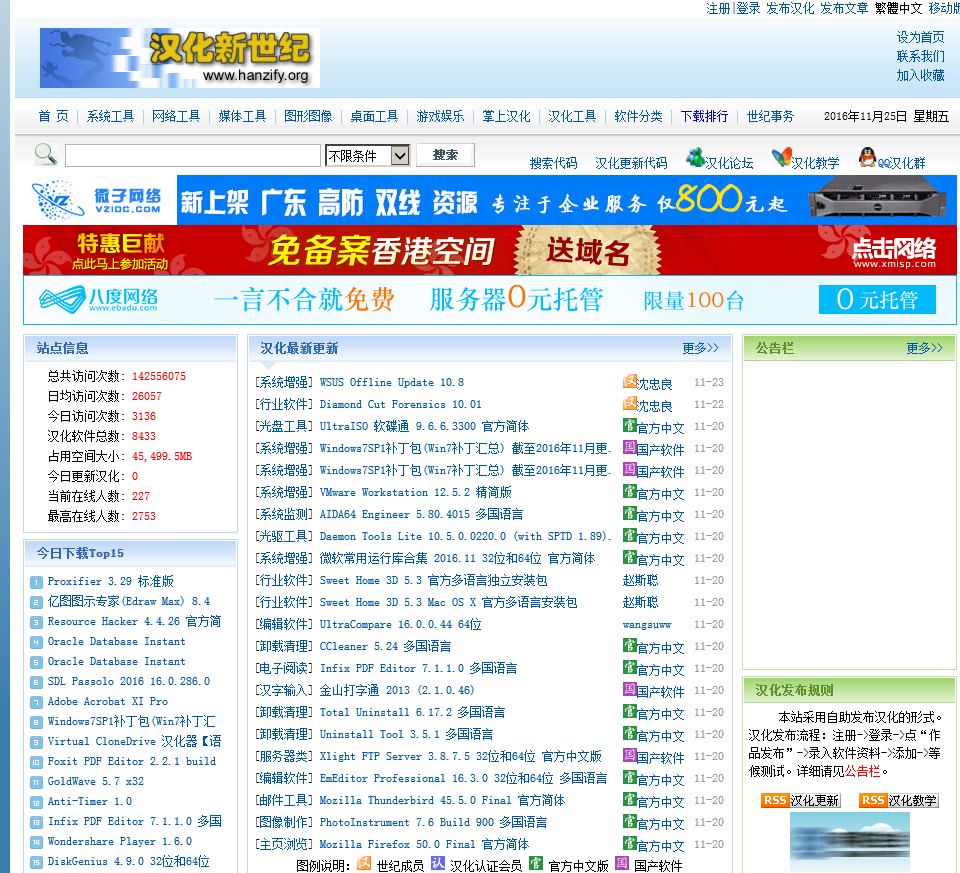
Task: Expand 更多>> in 汉化最新更新 panel
Action: pos(700,348)
